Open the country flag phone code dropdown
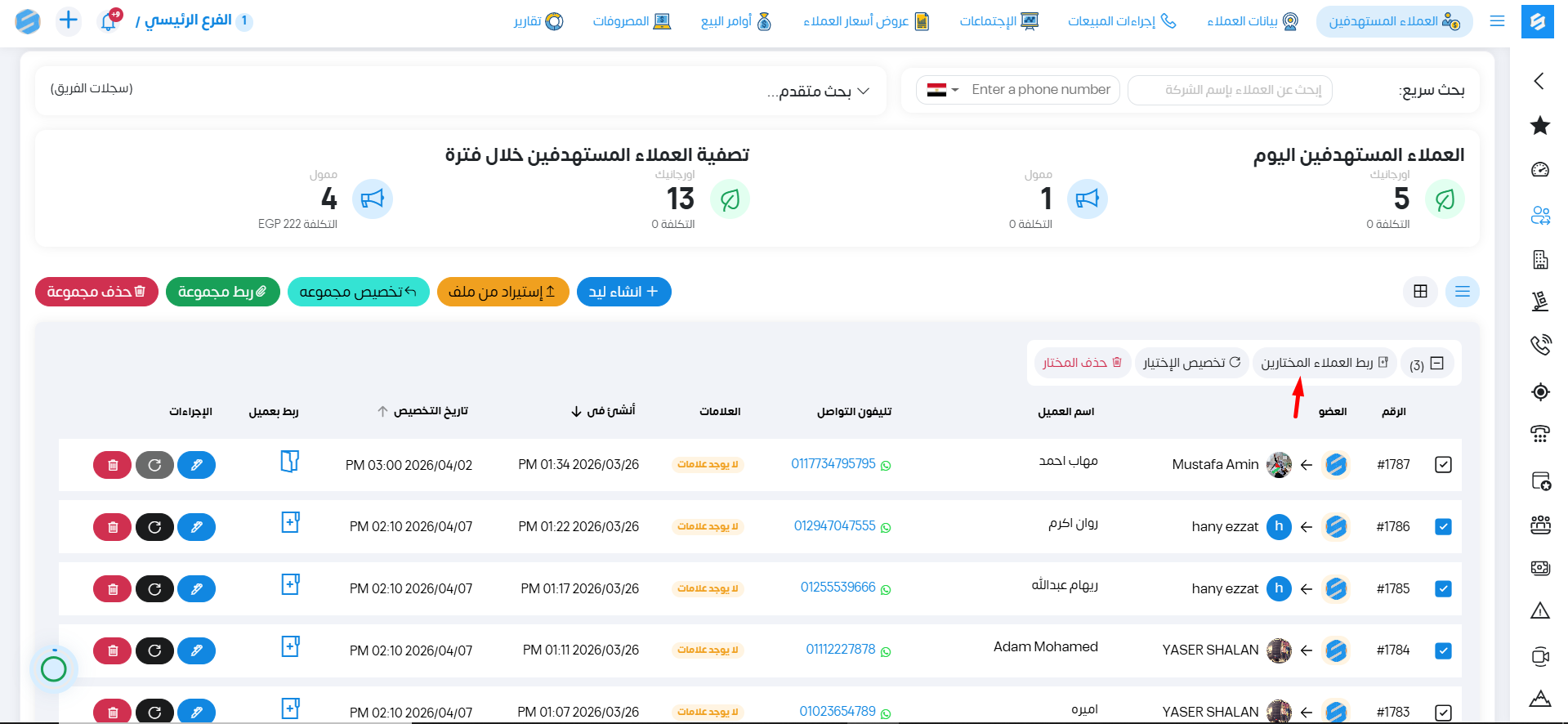Image resolution: width=1568 pixels, height=724 pixels. [x=942, y=90]
